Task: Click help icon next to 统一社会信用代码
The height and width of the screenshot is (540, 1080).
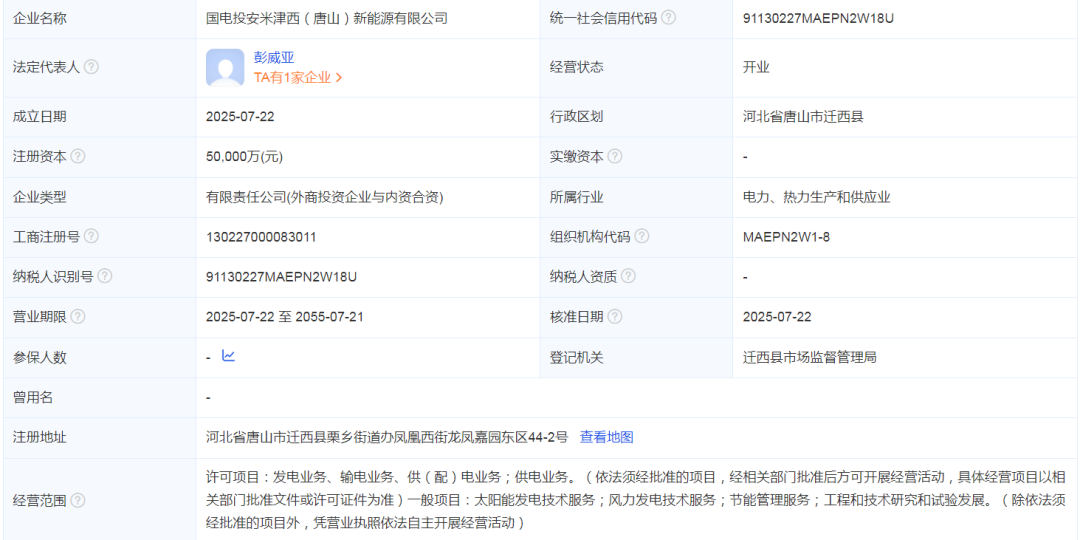Action: click(668, 18)
